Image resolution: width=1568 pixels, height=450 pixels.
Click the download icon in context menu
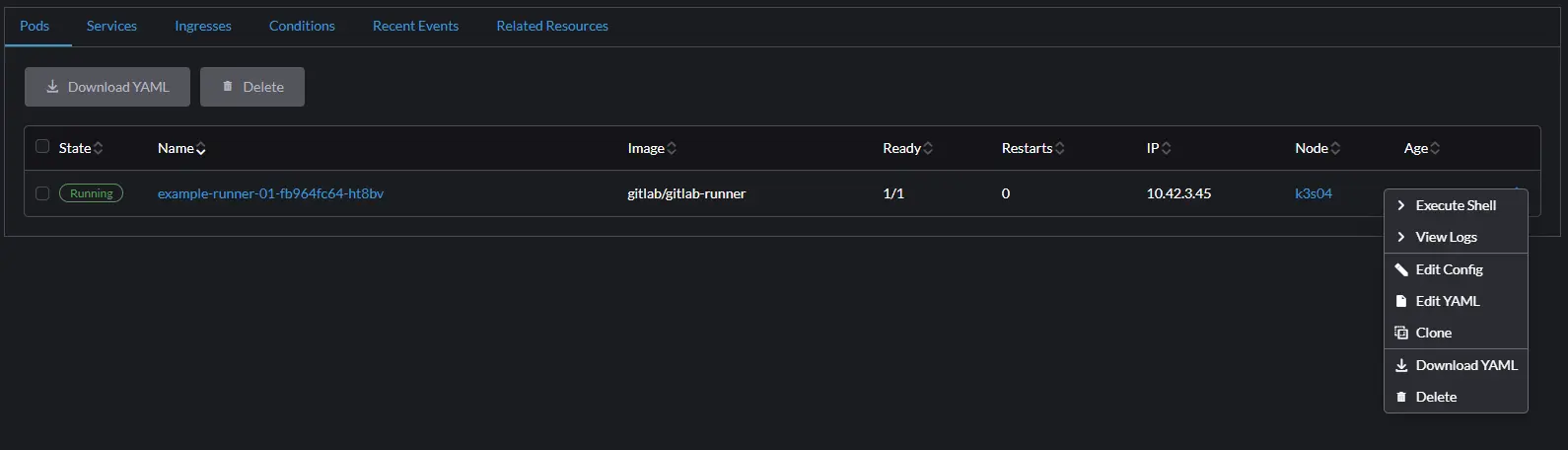(x=1400, y=365)
